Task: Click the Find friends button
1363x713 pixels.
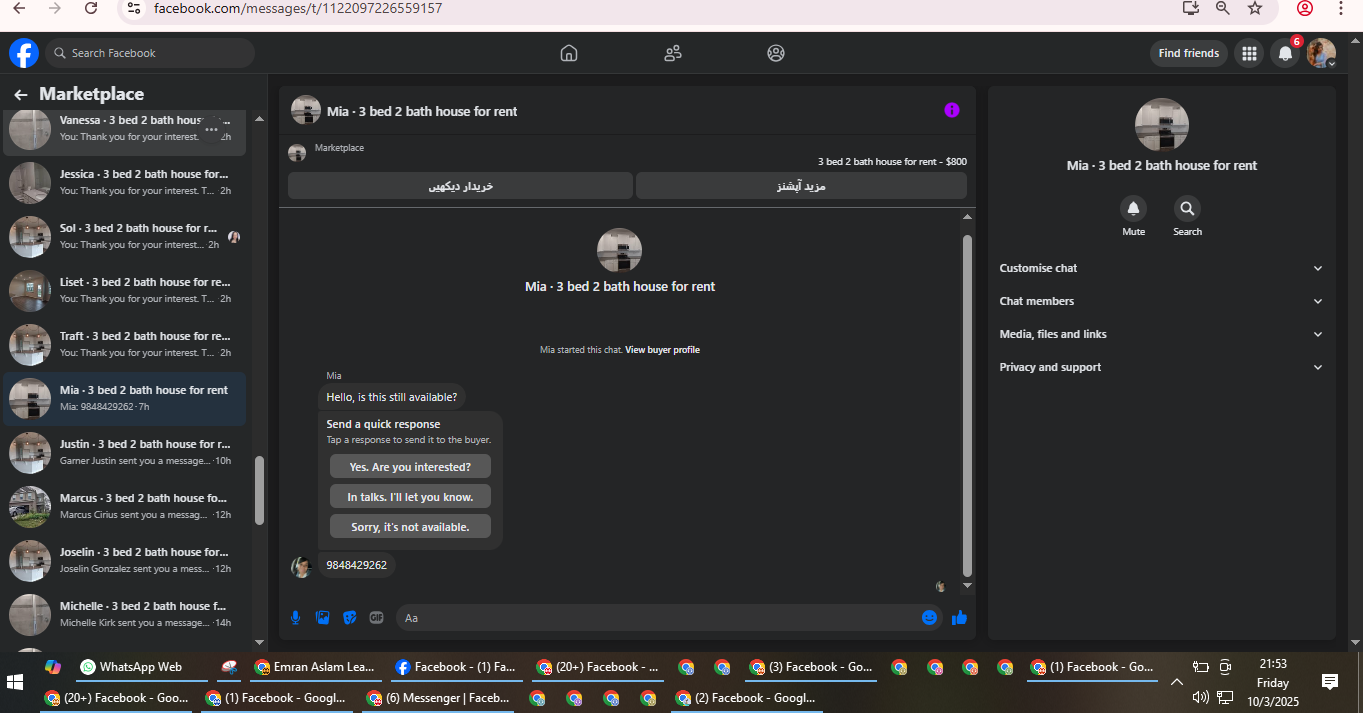Action: click(x=1189, y=53)
